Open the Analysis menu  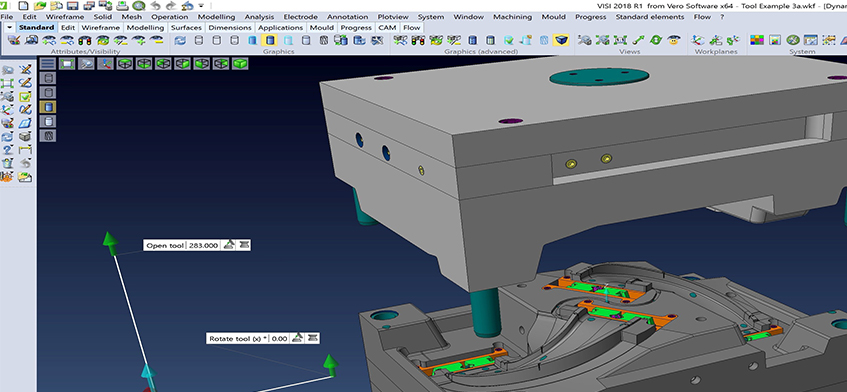259,17
